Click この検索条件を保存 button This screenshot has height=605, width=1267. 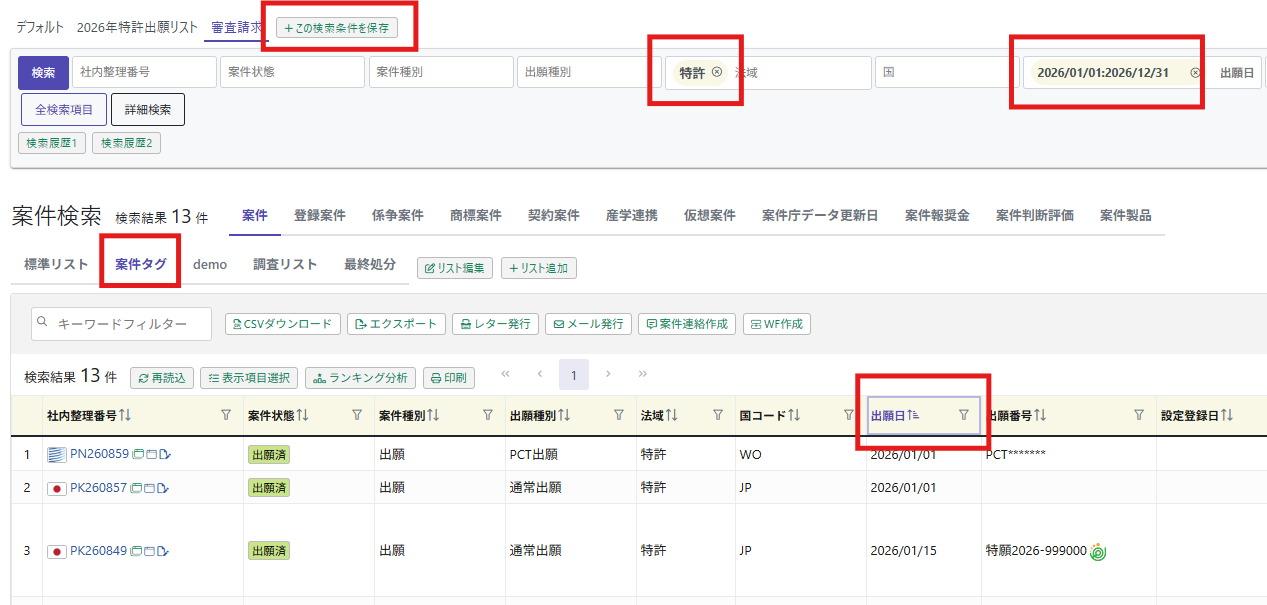pyautogui.click(x=337, y=28)
